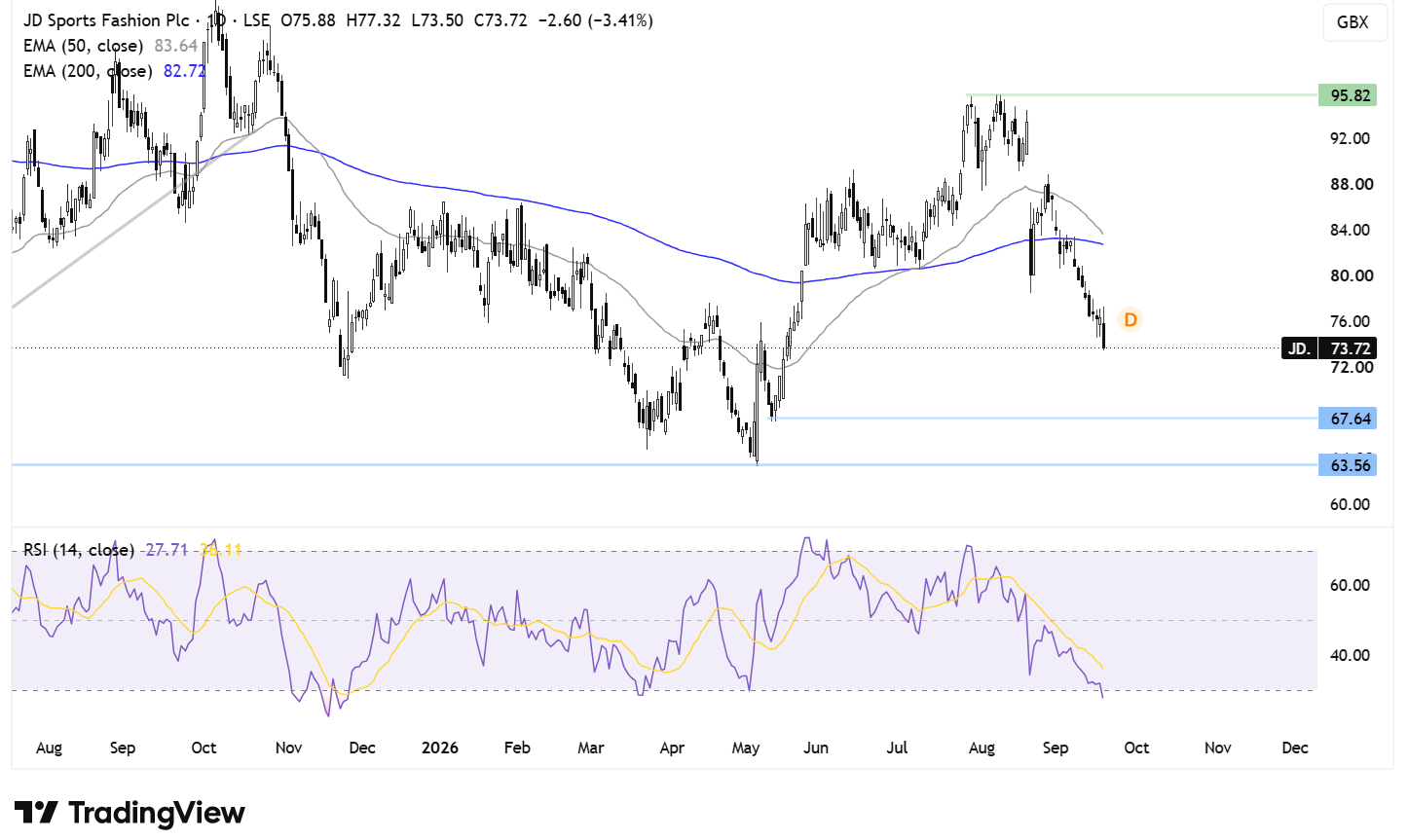The width and height of the screenshot is (1408, 840).
Task: Click 40.00 on the RSI axis
Action: [x=1351, y=655]
